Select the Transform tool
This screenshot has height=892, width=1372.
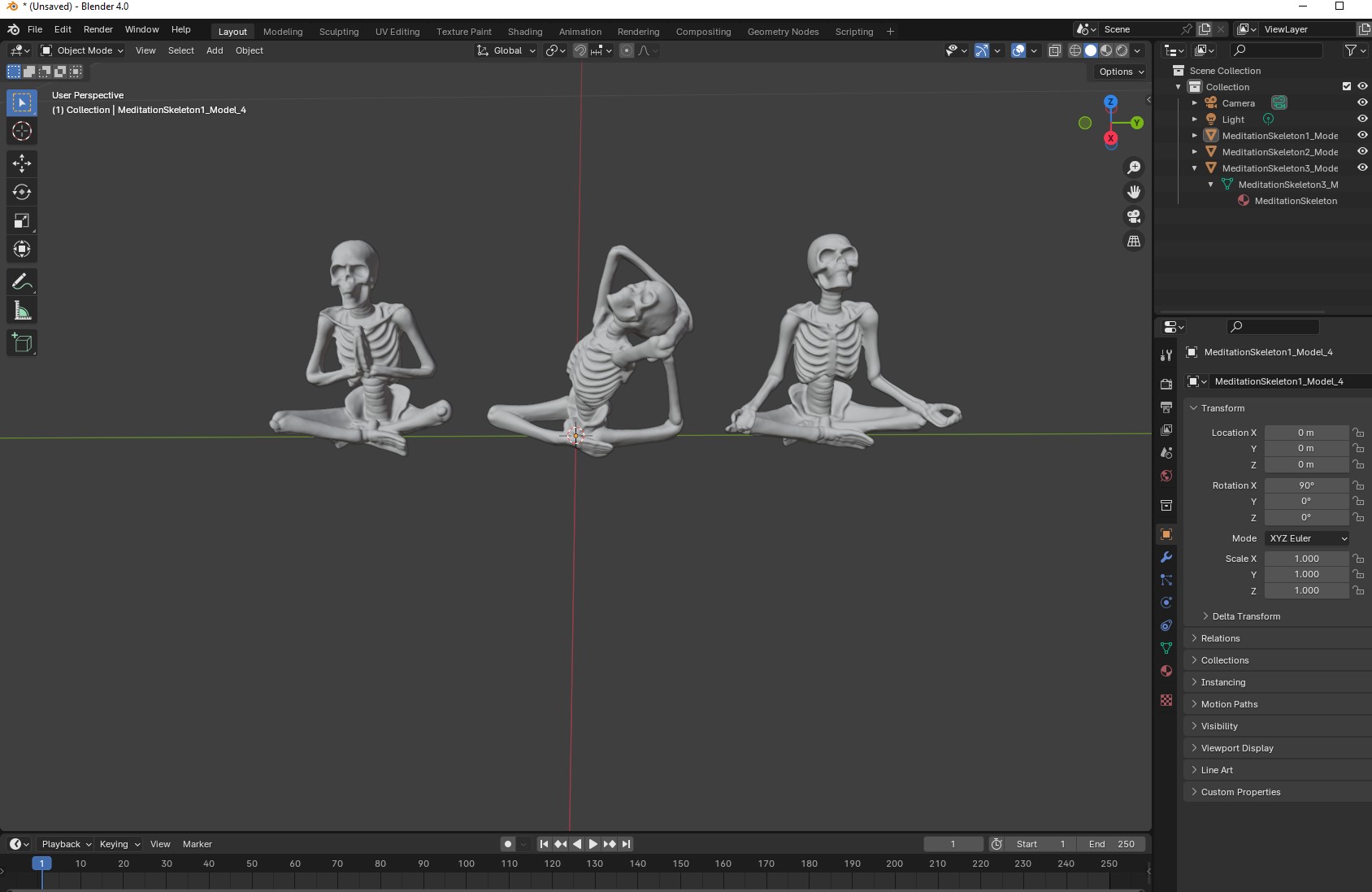click(22, 249)
